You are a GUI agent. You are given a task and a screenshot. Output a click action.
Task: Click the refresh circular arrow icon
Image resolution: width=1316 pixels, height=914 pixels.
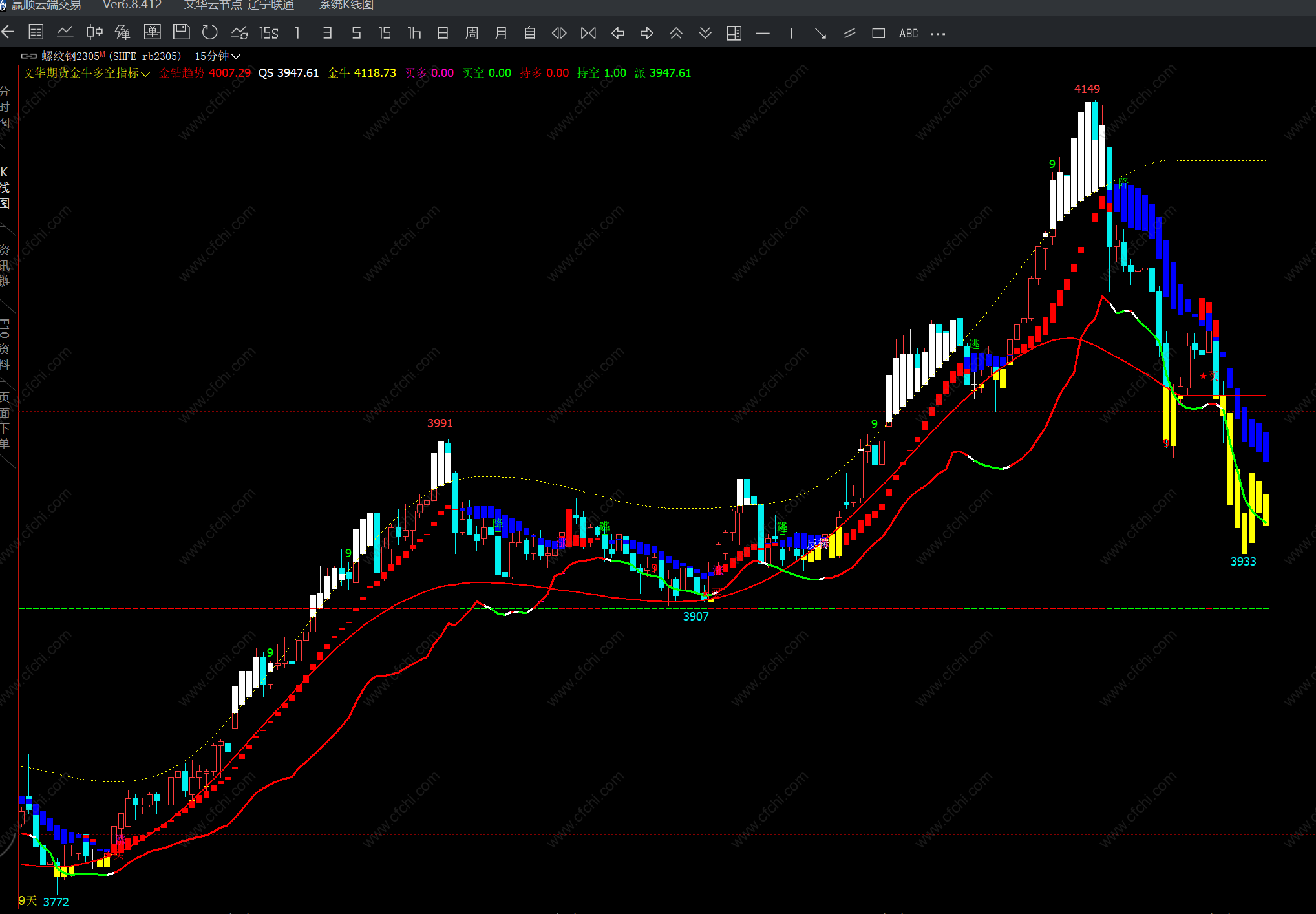click(x=210, y=32)
